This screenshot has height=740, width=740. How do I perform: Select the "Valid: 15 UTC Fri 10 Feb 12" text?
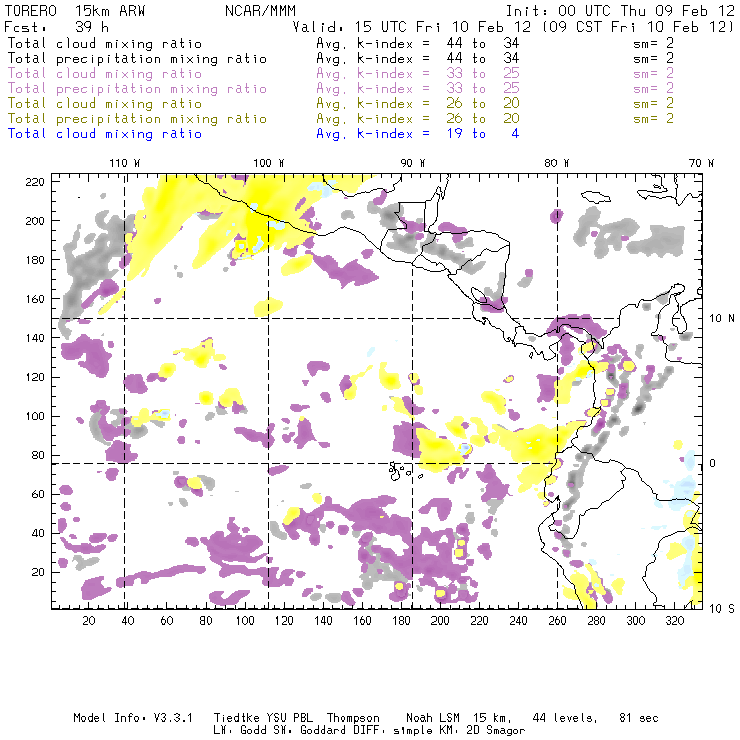click(x=412, y=26)
